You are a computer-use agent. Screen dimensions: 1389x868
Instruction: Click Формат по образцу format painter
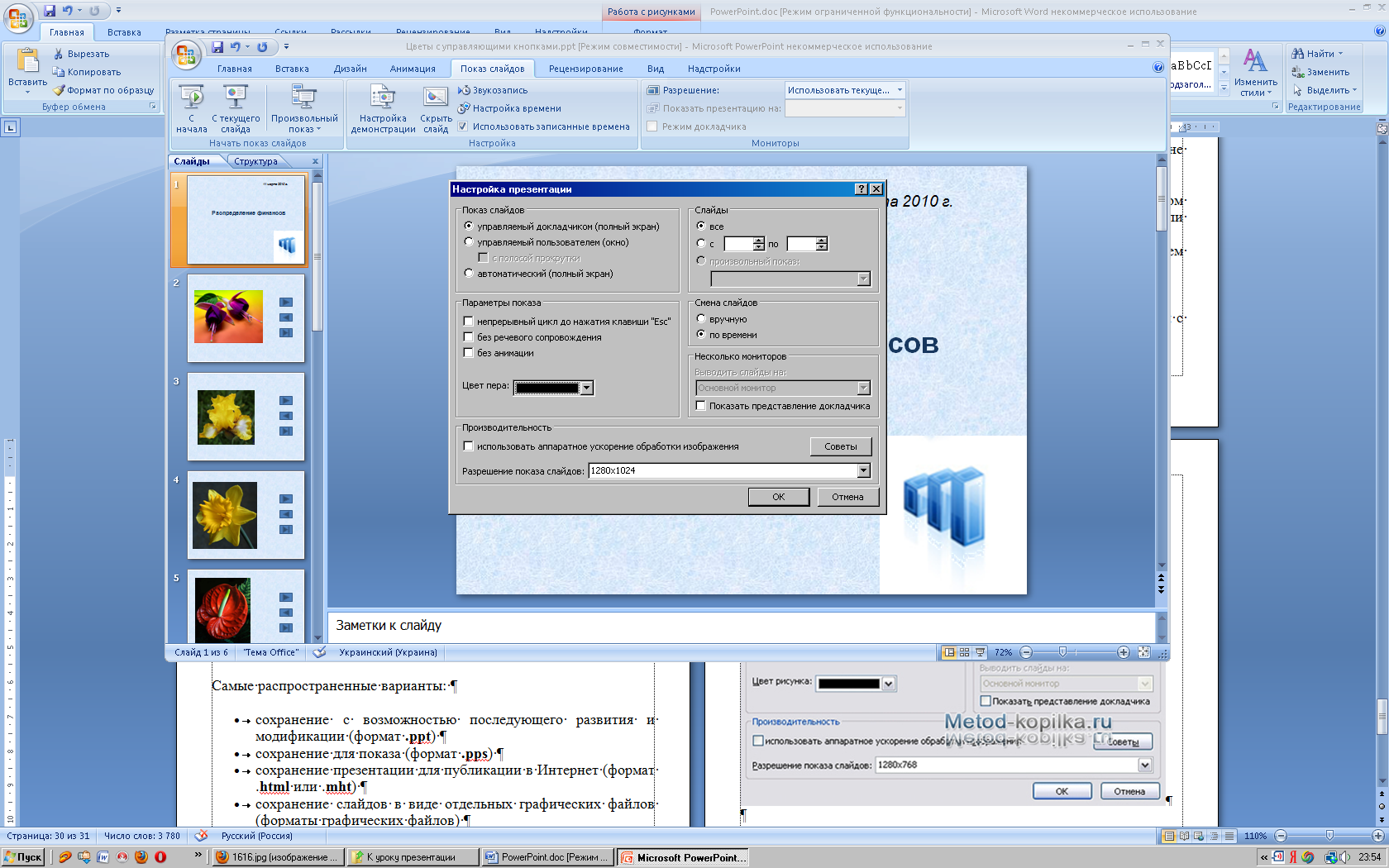[104, 90]
